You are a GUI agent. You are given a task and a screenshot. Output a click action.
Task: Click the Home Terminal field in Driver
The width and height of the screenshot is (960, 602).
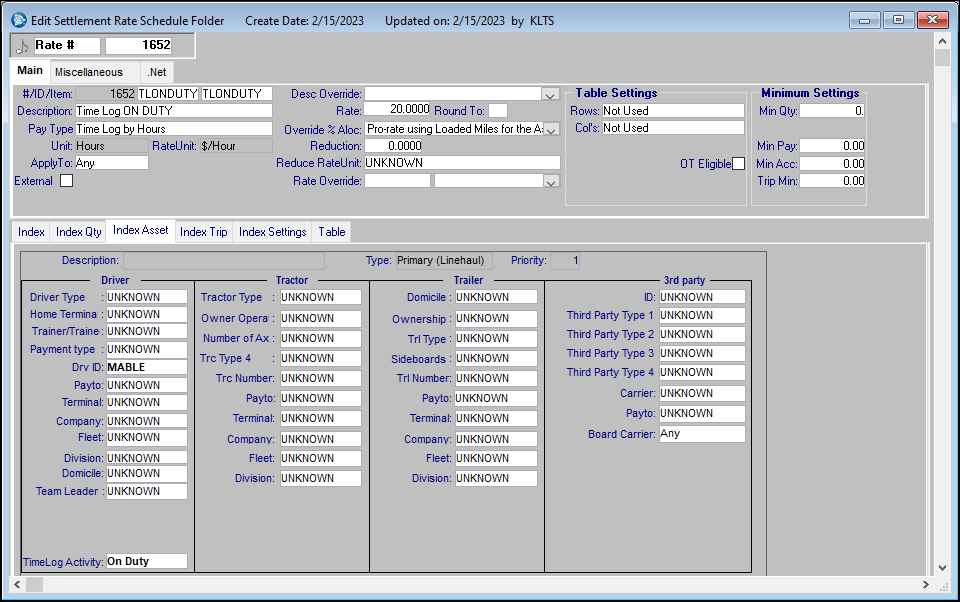pos(147,314)
